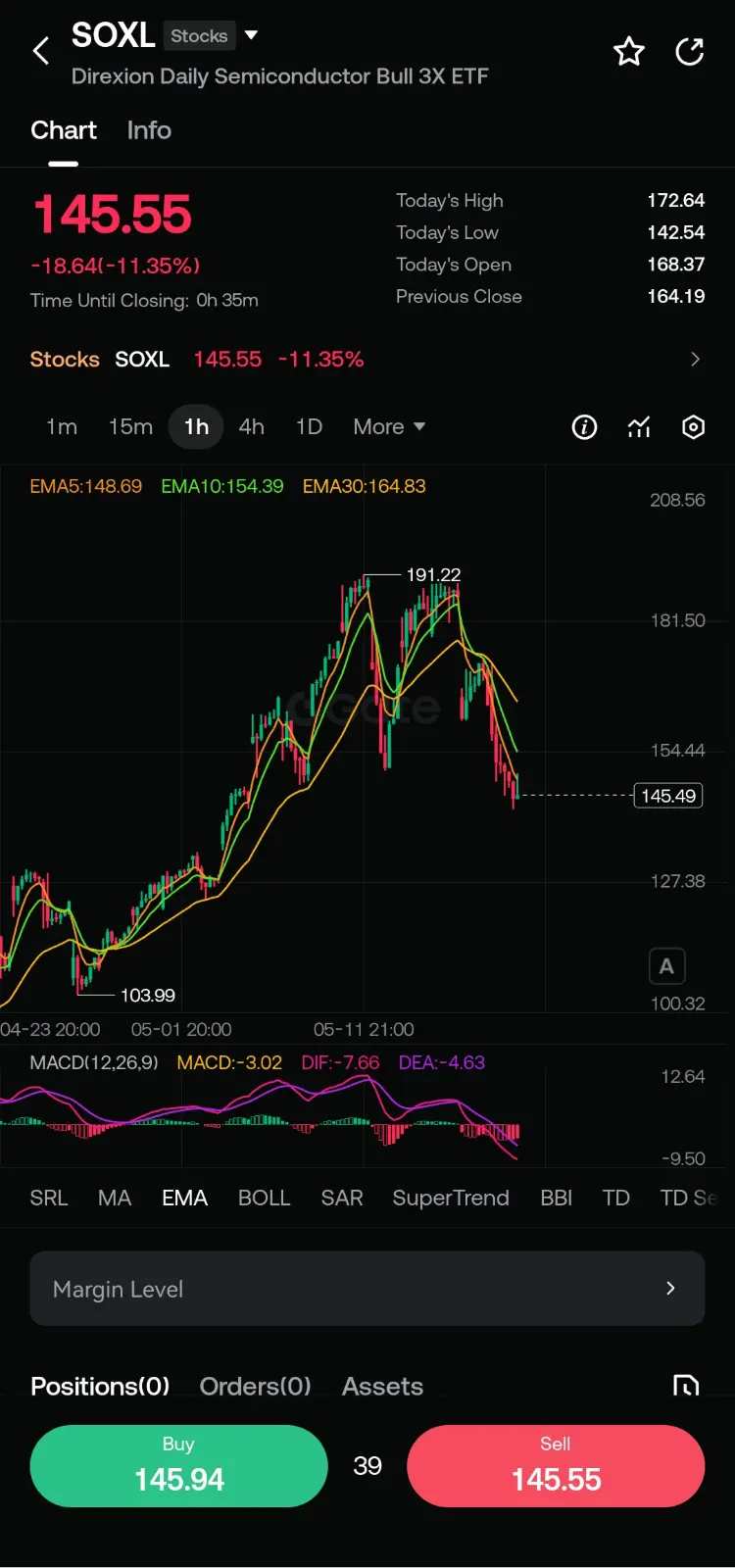The image size is (735, 1568).
Task: Enable the SRL indicator
Action: (x=49, y=1198)
